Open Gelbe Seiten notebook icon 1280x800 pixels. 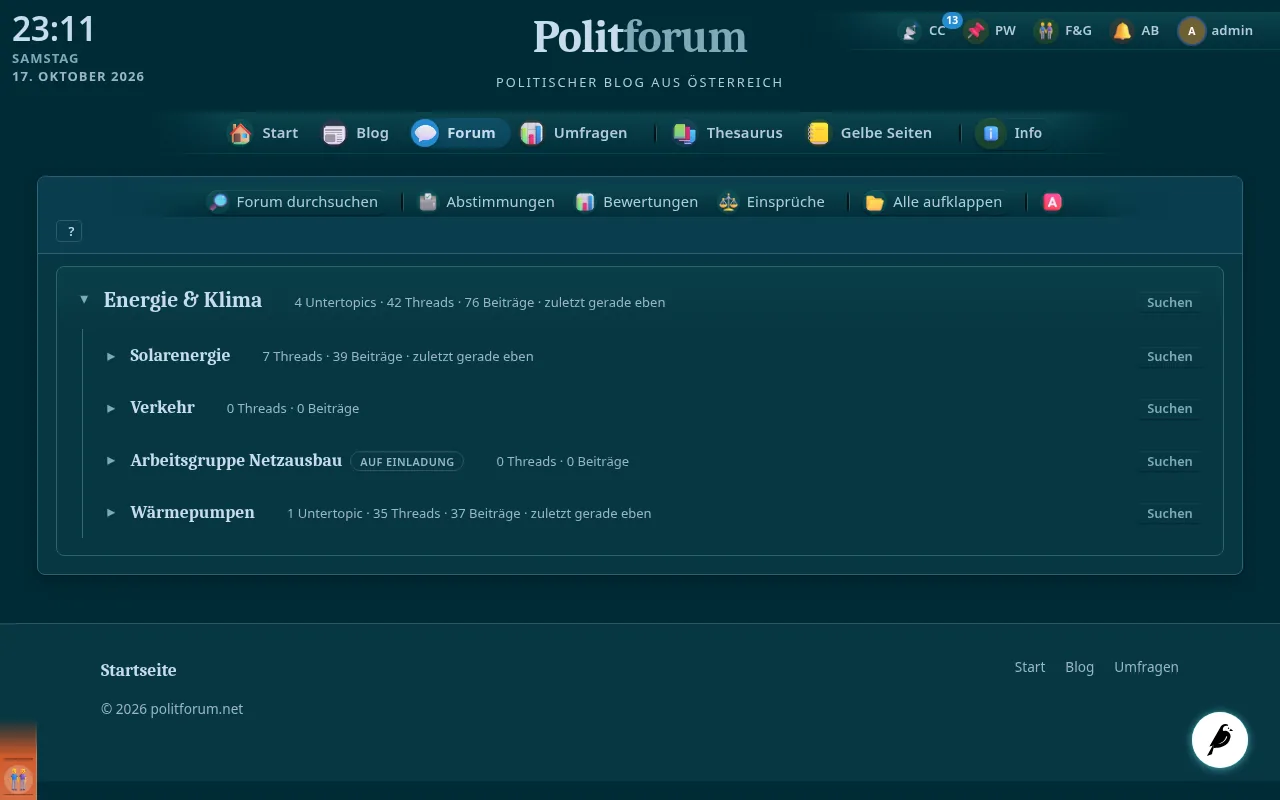click(818, 133)
